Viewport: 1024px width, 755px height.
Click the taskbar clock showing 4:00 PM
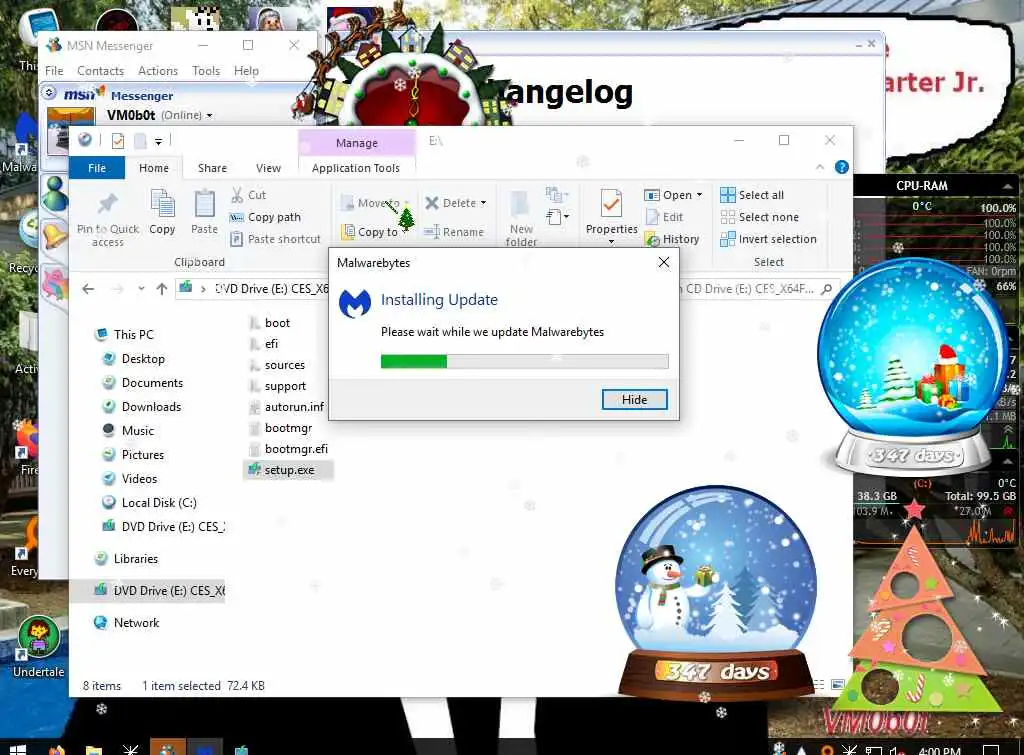[x=939, y=750]
